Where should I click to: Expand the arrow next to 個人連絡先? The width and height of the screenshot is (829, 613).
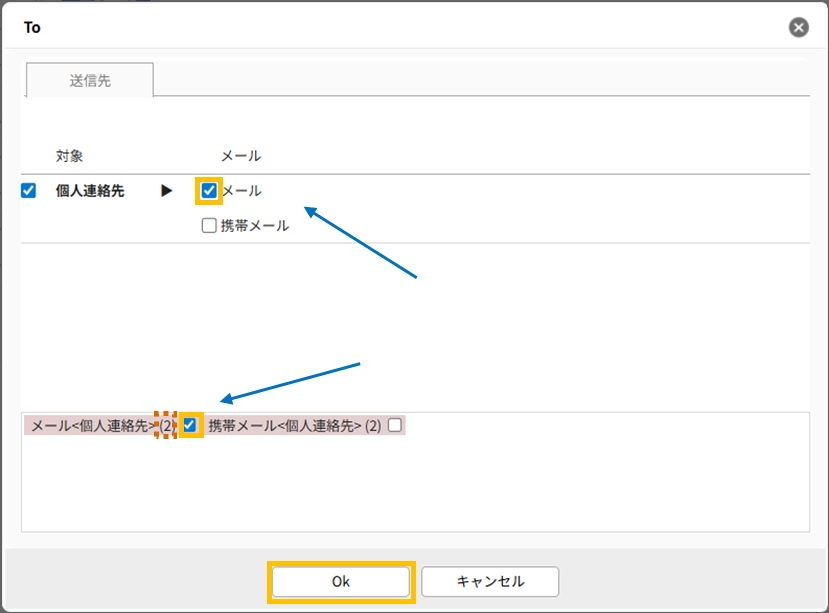167,190
